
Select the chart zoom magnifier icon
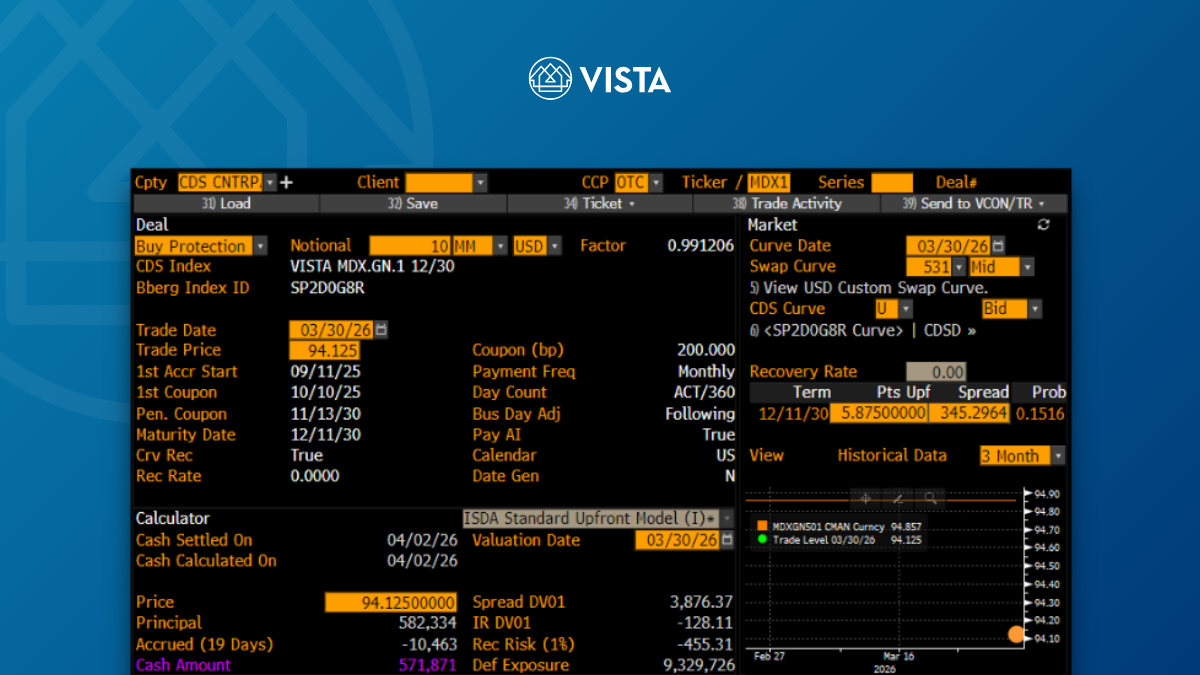coord(930,497)
